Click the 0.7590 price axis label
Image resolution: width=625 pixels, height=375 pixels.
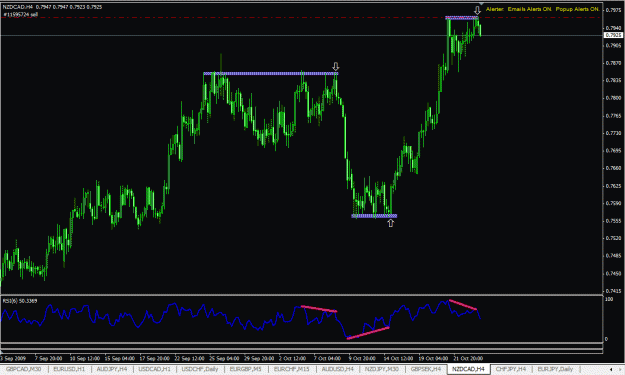[613, 203]
